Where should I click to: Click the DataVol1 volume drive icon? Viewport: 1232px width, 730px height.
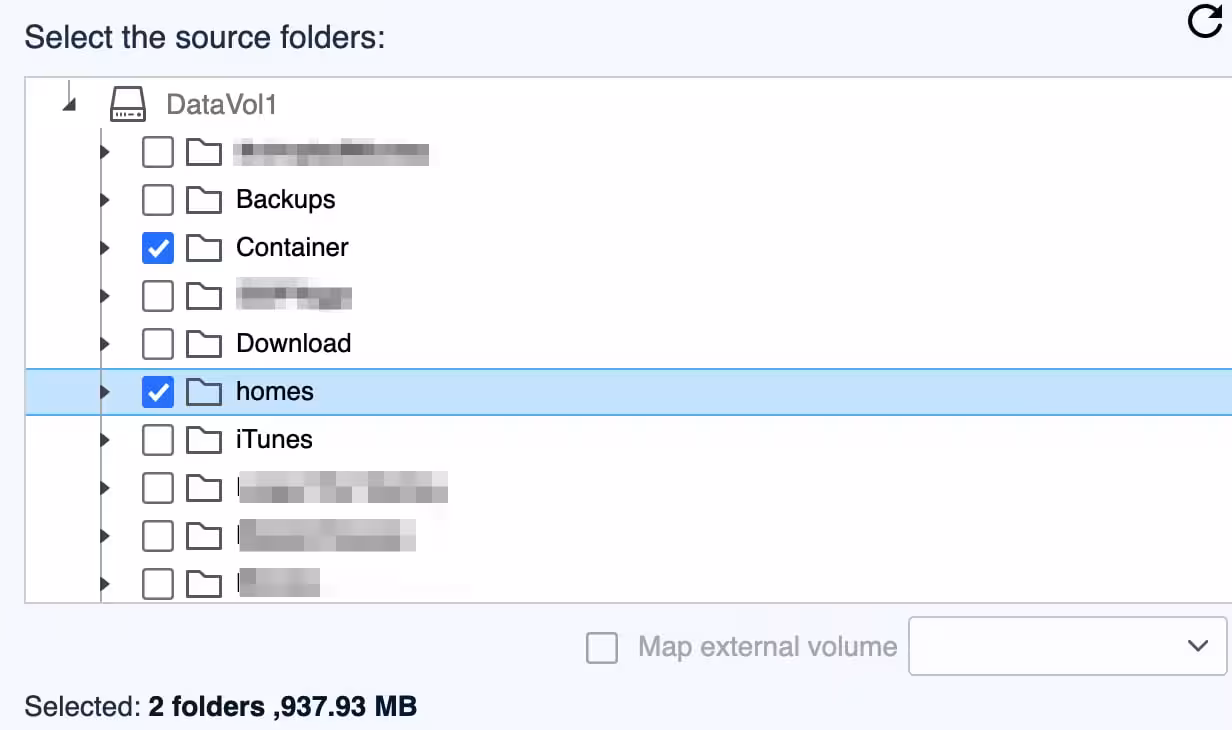128,104
